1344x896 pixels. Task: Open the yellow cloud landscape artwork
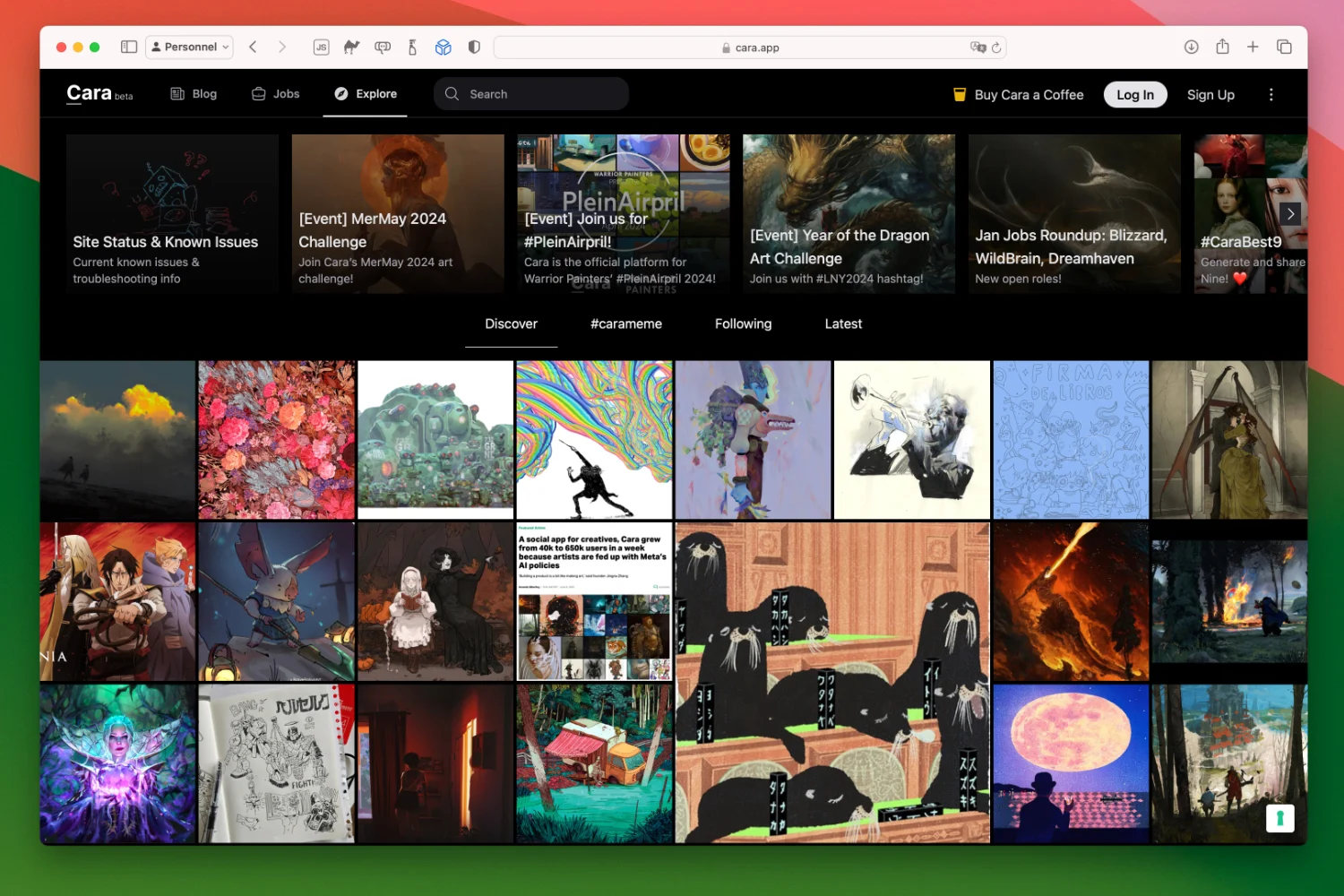[117, 440]
